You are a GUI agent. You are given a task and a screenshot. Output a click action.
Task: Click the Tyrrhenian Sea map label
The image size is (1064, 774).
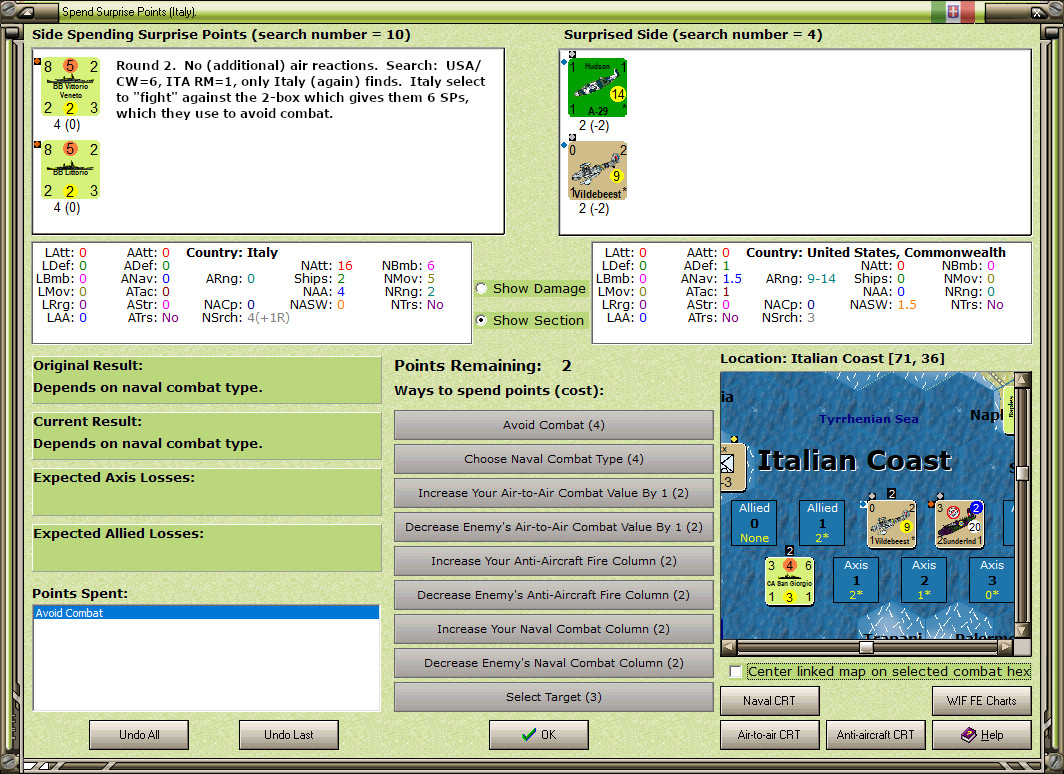869,419
